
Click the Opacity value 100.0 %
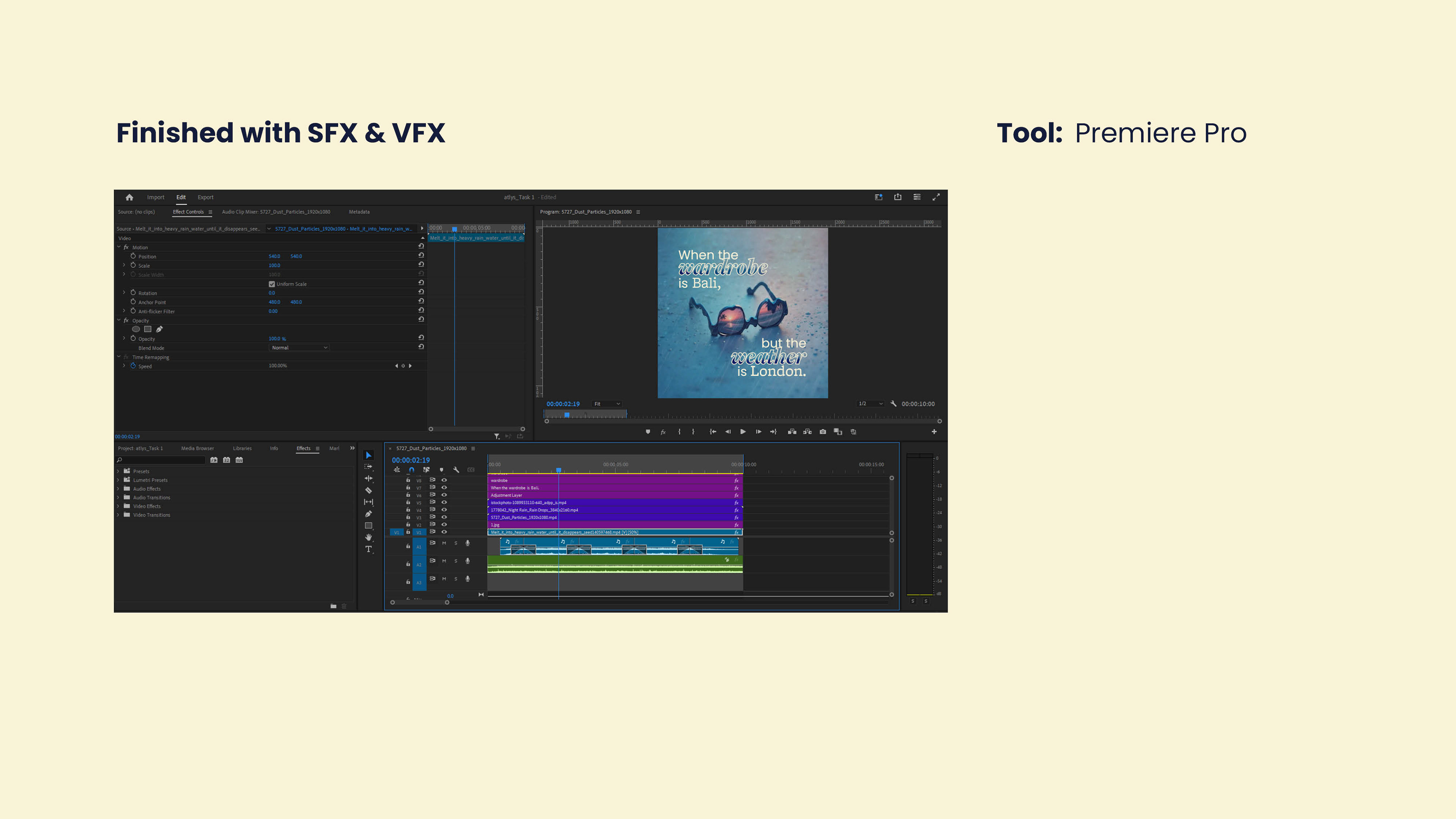click(x=277, y=339)
